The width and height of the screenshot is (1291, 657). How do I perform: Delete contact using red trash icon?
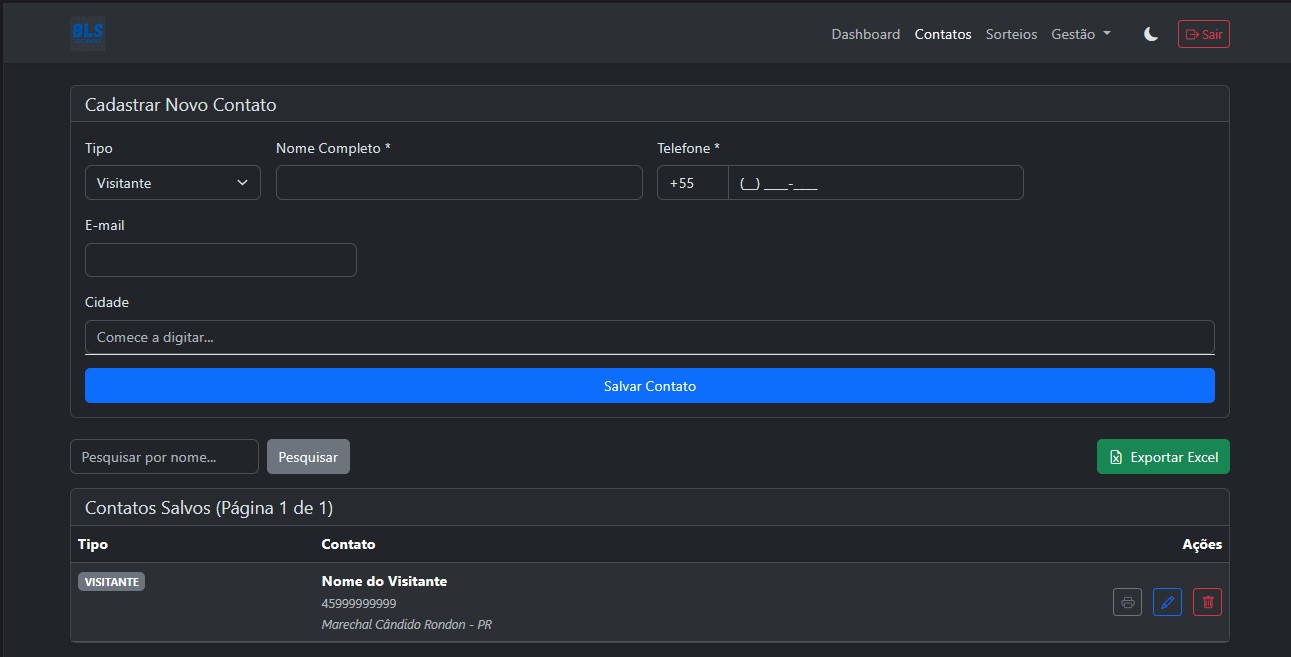tap(1207, 602)
